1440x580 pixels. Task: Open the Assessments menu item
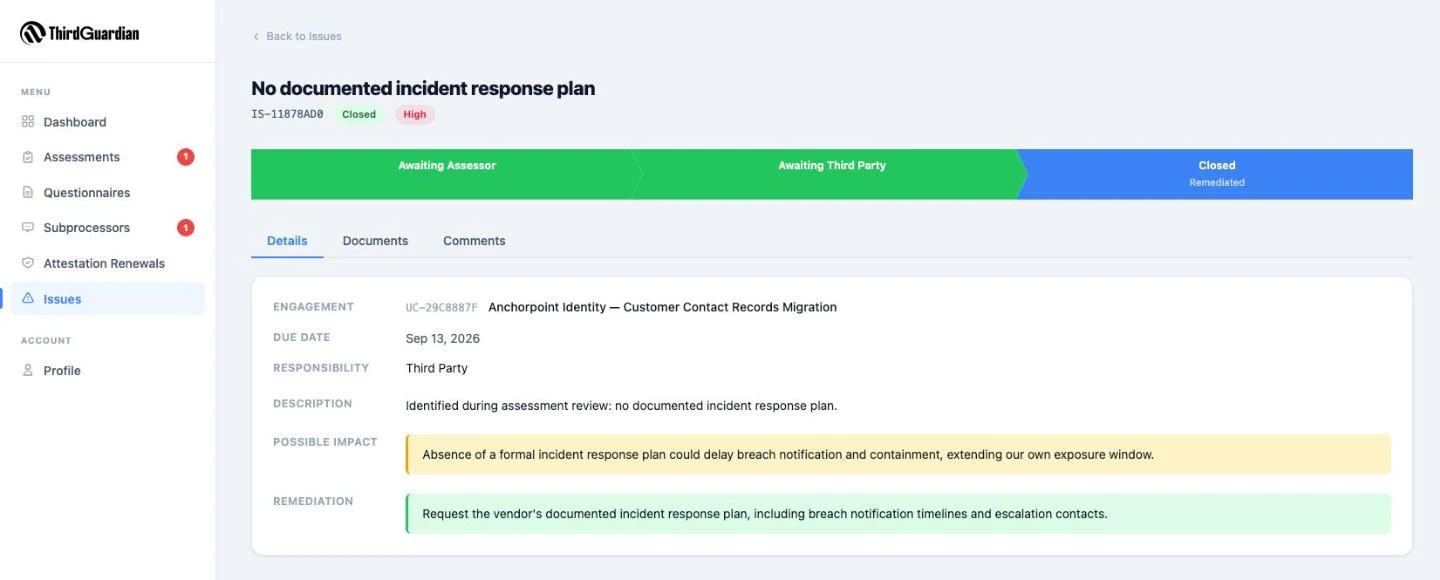[x=108, y=157]
